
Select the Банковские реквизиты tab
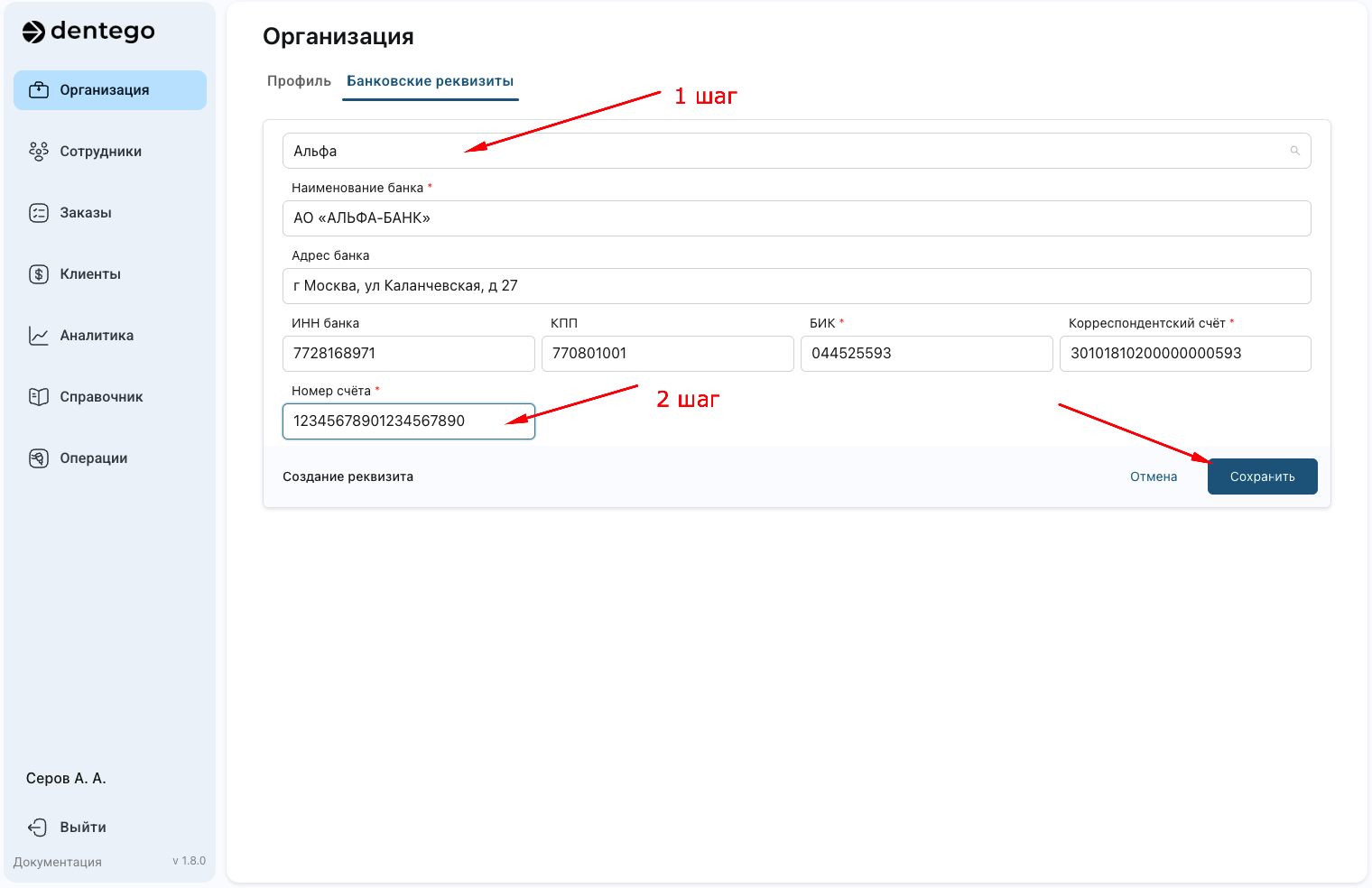coord(430,81)
